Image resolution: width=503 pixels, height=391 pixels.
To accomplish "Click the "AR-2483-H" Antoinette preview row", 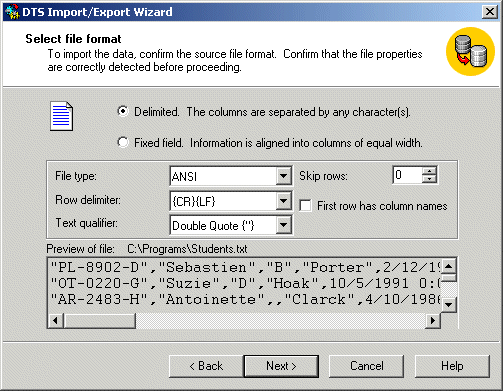I will [x=245, y=299].
